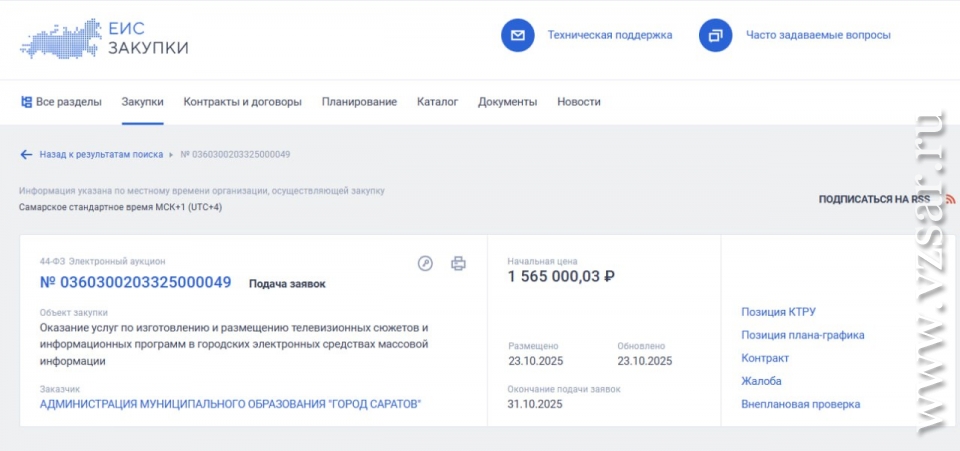Screen dimensions: 960x451
Task: Open the customer Администрация города Саратов link
Action: (230, 405)
